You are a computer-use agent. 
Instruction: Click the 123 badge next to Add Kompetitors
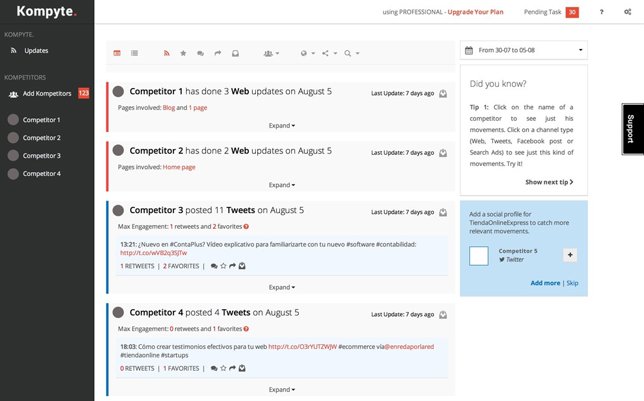(x=83, y=93)
